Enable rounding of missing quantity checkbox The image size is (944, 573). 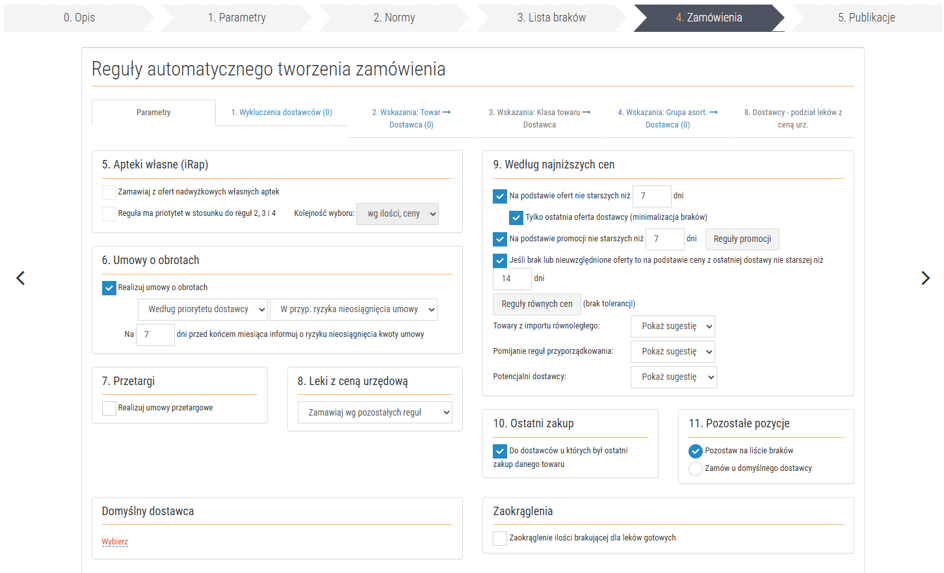[500, 538]
